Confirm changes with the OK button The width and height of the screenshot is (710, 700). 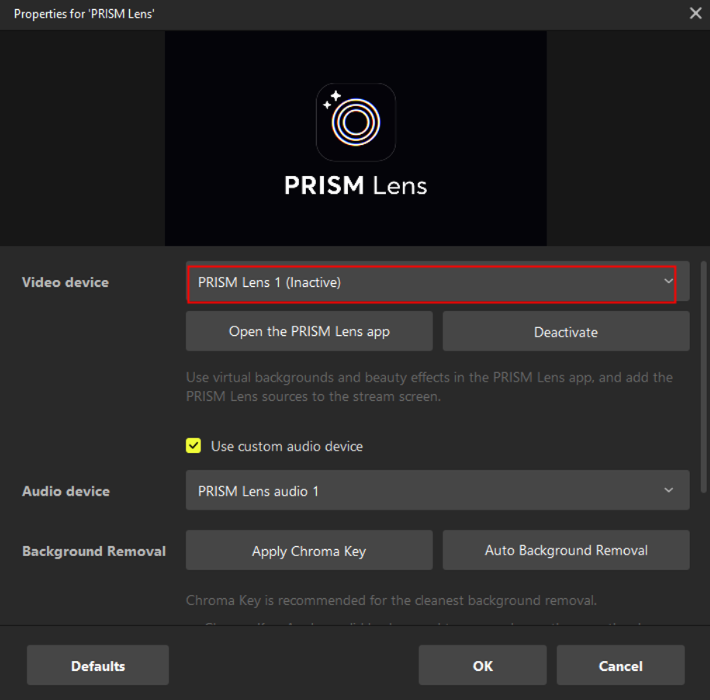coord(482,666)
